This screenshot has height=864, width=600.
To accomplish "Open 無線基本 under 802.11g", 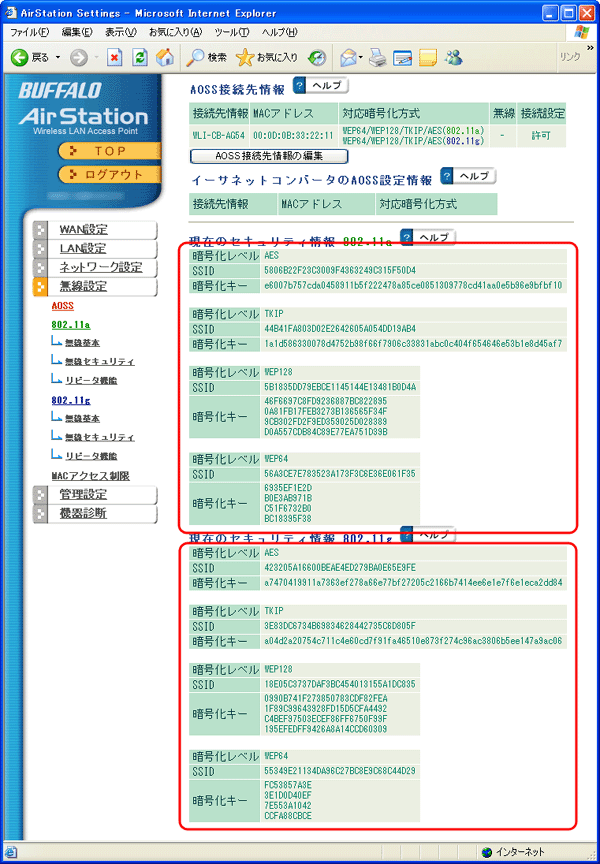I will pyautogui.click(x=82, y=419).
